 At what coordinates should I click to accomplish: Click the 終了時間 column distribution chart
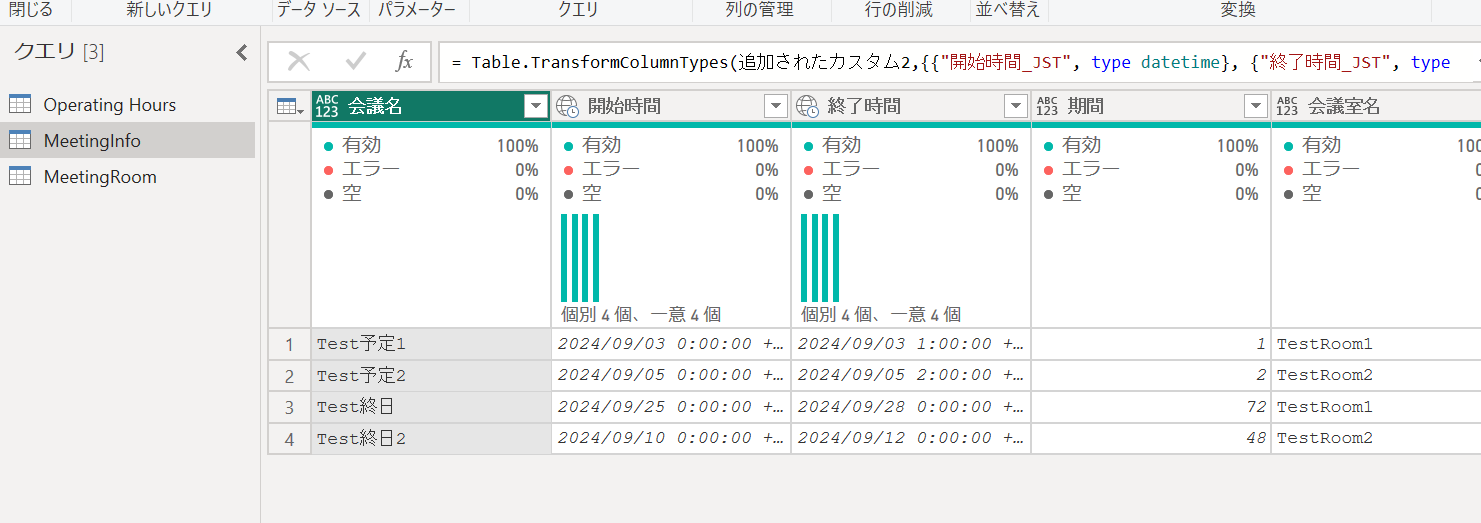click(x=820, y=258)
